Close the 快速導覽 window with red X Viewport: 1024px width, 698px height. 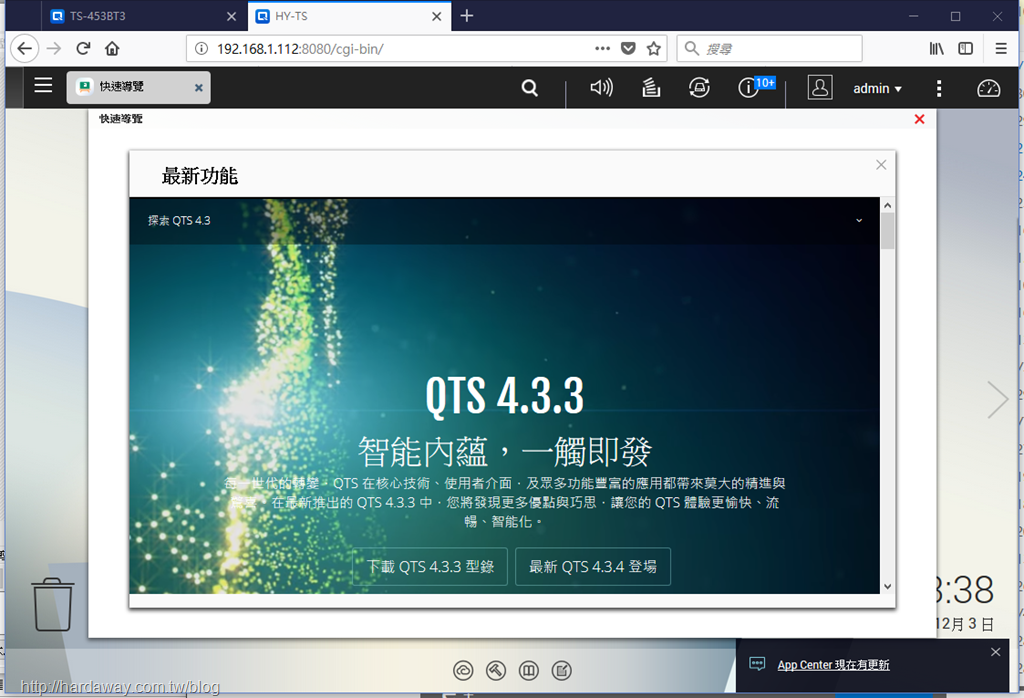[x=920, y=119]
